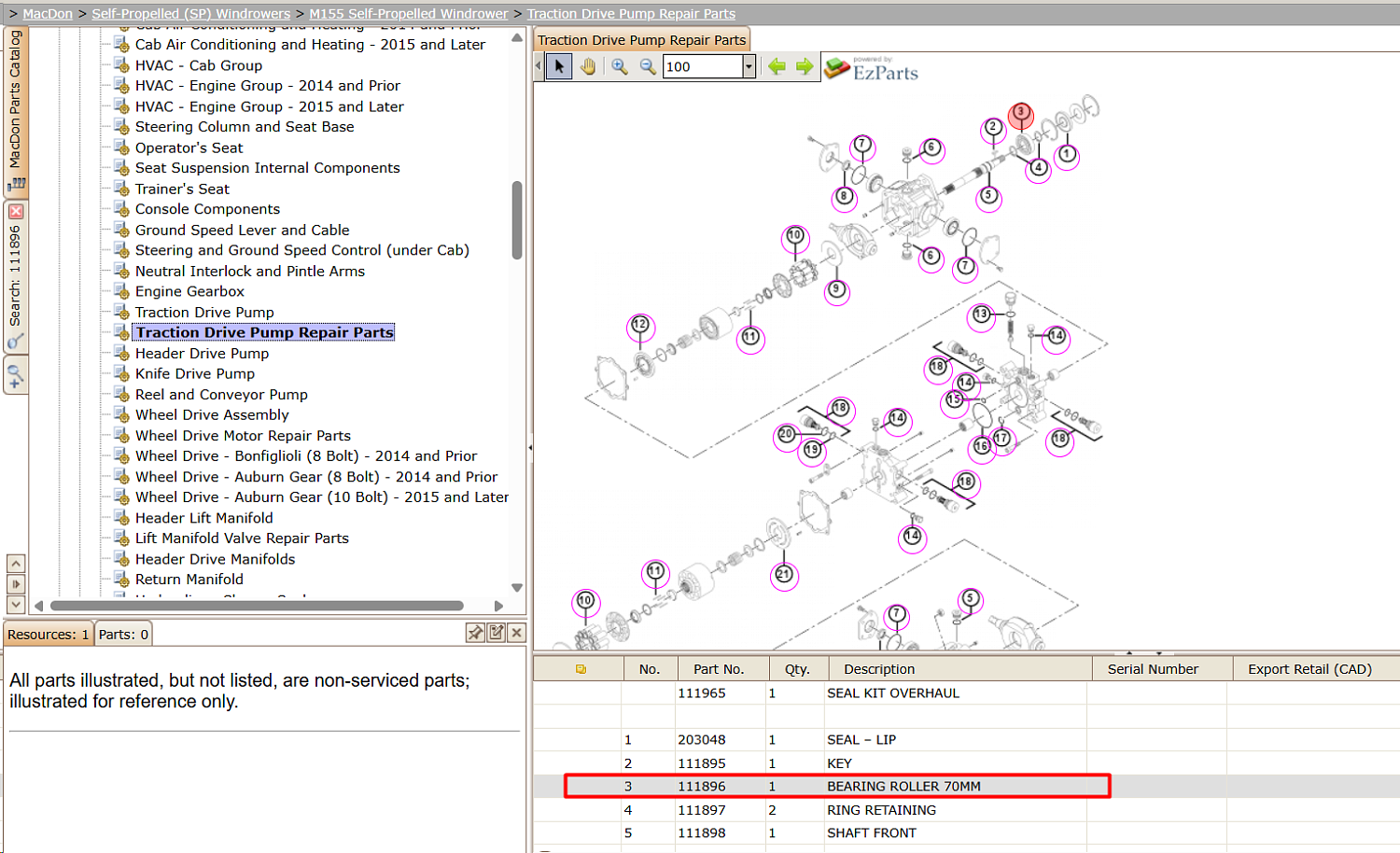This screenshot has height=853, width=1400.
Task: Click document icon beside Wheel Drive Motor Repair Parts
Action: click(121, 435)
